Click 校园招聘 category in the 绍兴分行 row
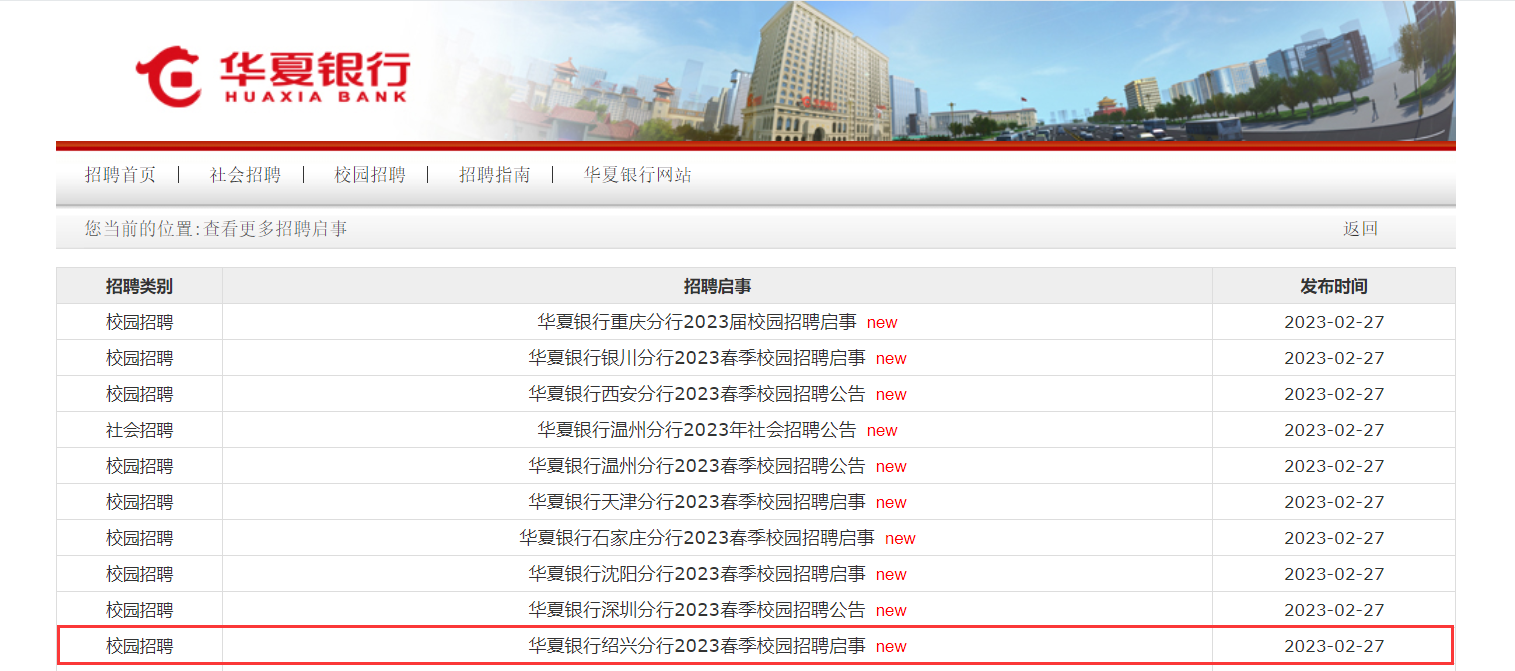Image resolution: width=1515 pixels, height=671 pixels. tap(139, 646)
